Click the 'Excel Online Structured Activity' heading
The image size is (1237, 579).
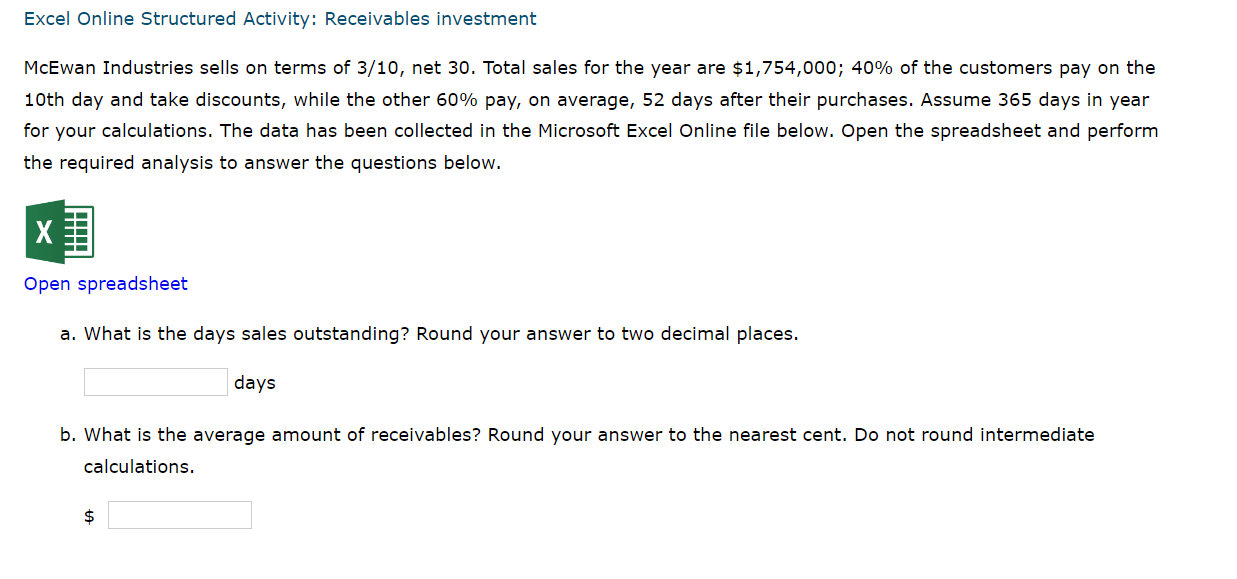click(280, 18)
